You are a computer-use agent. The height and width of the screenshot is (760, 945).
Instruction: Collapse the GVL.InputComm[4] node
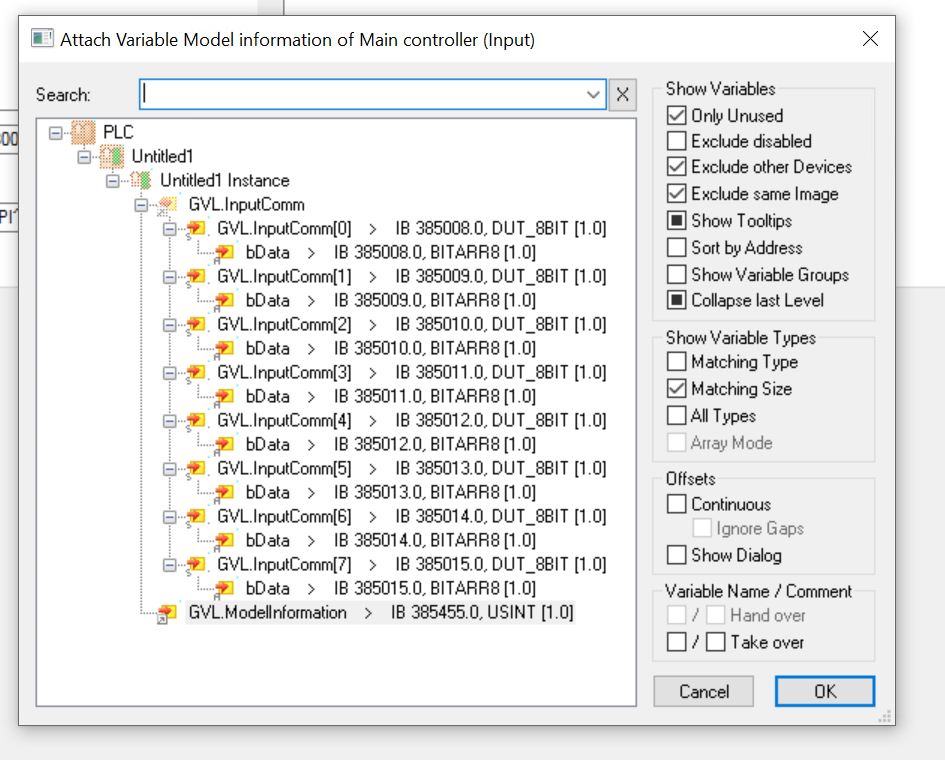click(x=169, y=421)
